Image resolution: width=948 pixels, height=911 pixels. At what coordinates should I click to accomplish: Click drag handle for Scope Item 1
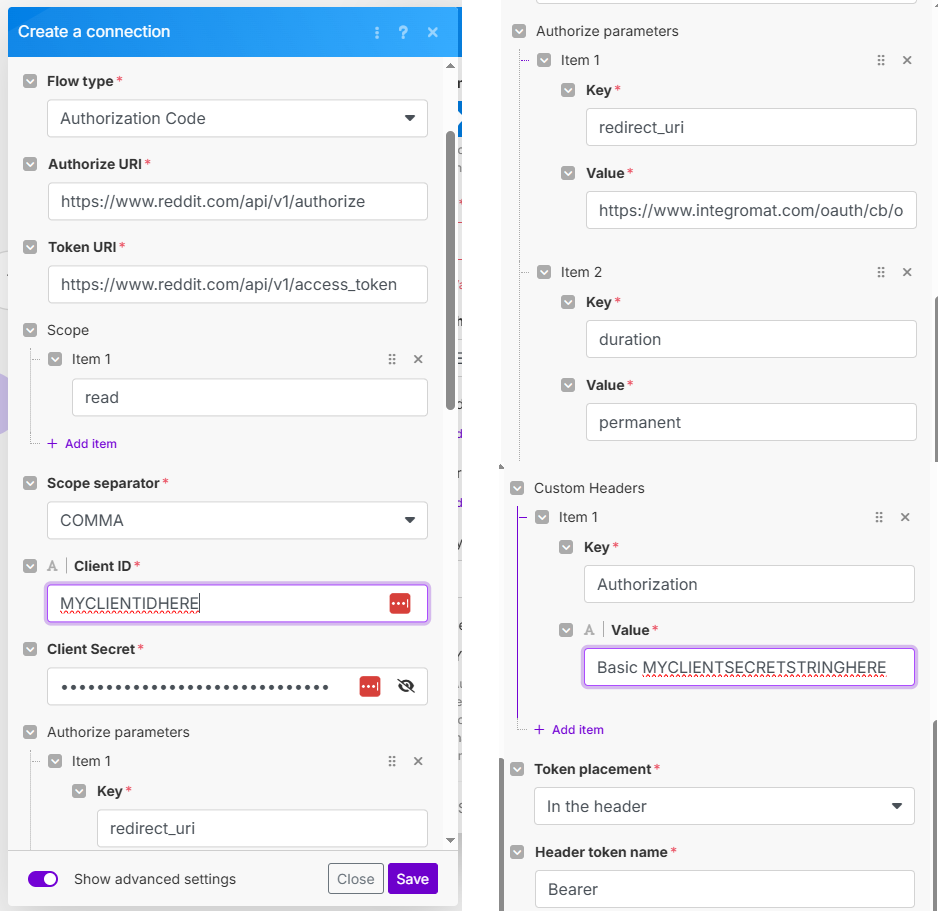392,359
